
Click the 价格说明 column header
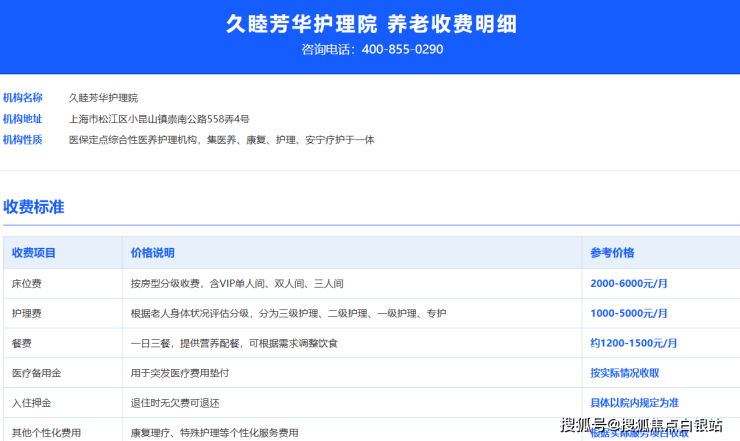(x=152, y=253)
